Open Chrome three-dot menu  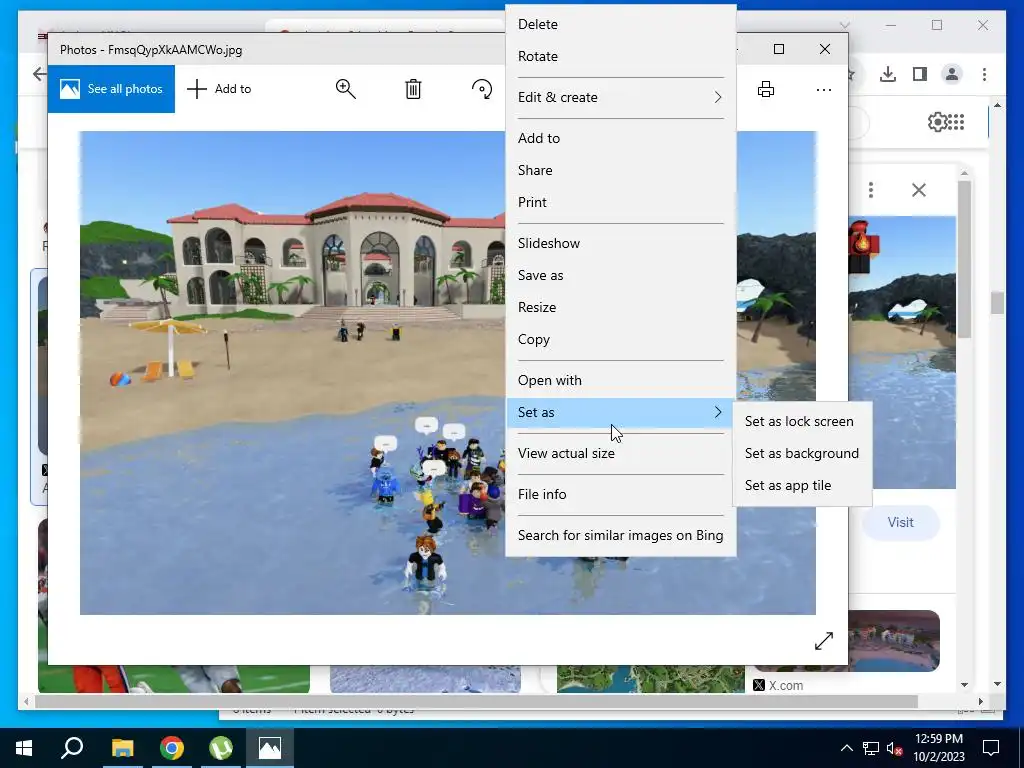click(984, 74)
